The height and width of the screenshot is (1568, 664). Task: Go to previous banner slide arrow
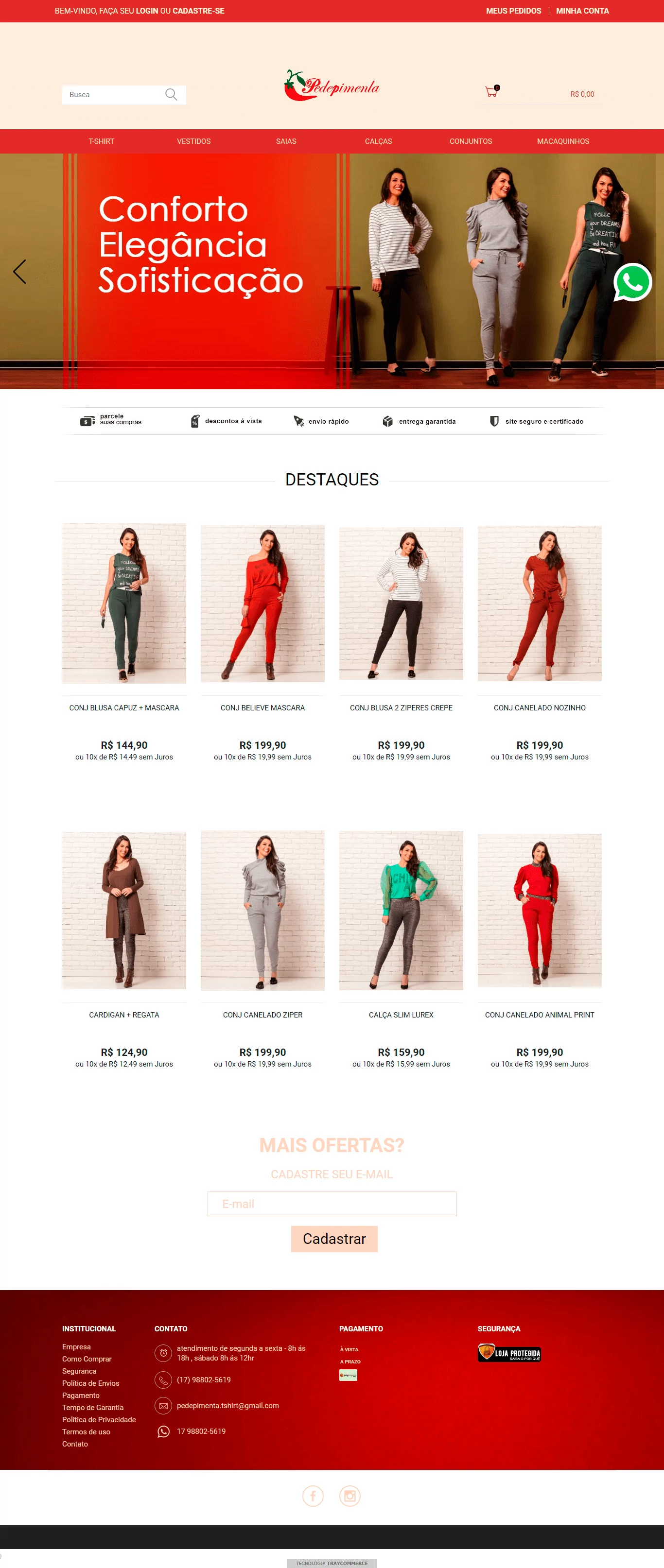[19, 272]
